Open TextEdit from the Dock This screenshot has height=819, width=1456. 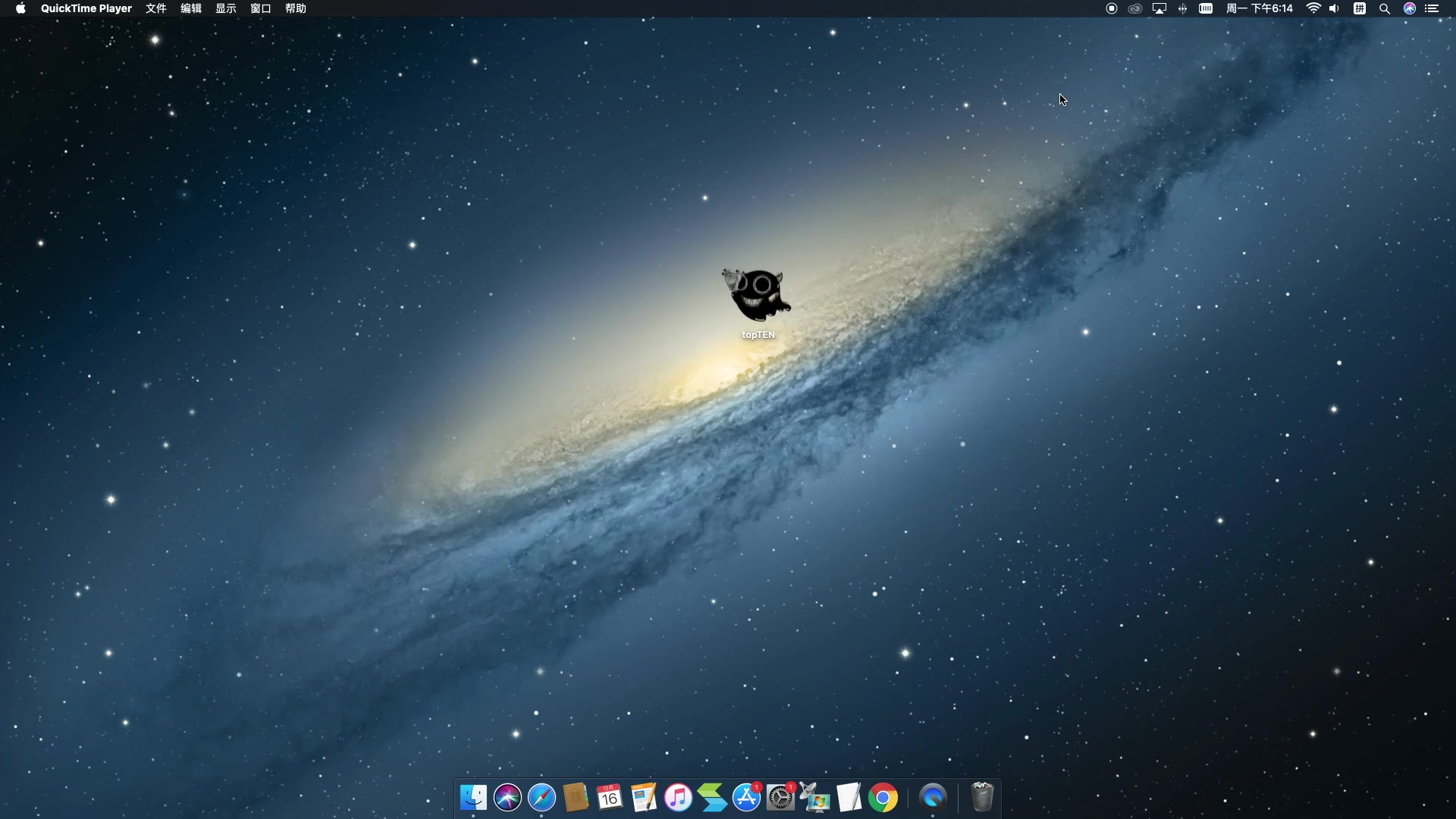pyautogui.click(x=849, y=798)
